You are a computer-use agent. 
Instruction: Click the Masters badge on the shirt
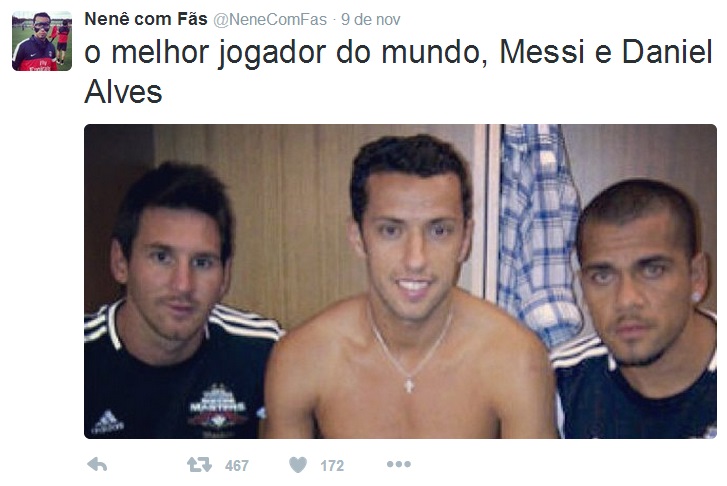coord(218,408)
